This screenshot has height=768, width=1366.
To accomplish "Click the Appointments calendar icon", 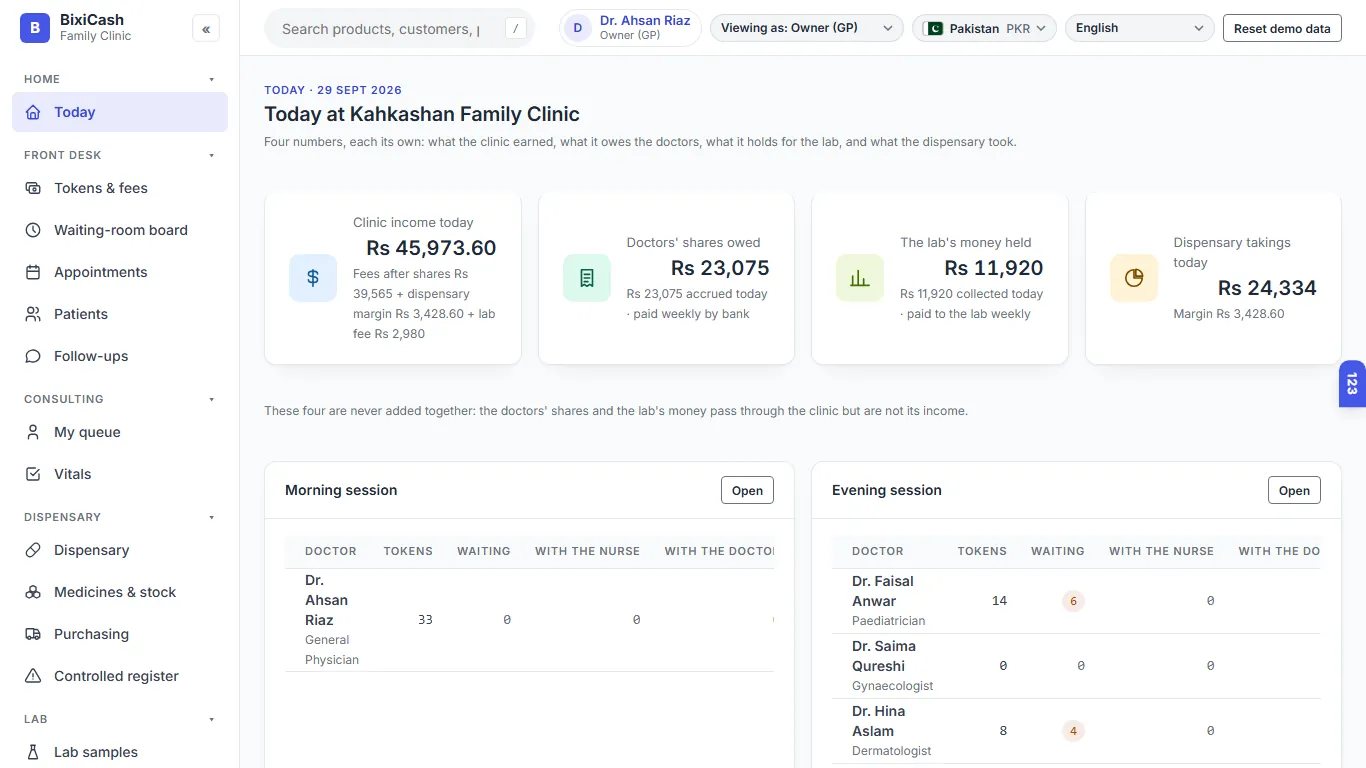I will point(33,272).
